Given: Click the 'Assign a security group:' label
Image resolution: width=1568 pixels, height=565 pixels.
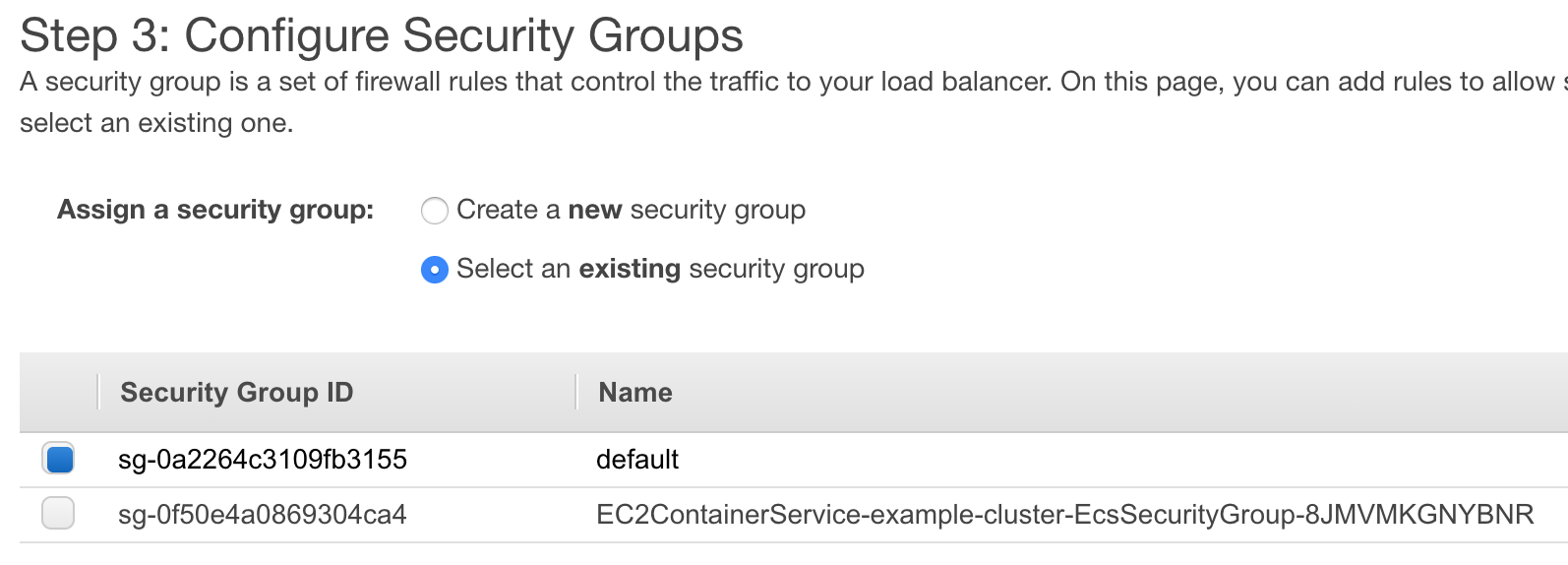Looking at the screenshot, I should [x=215, y=210].
